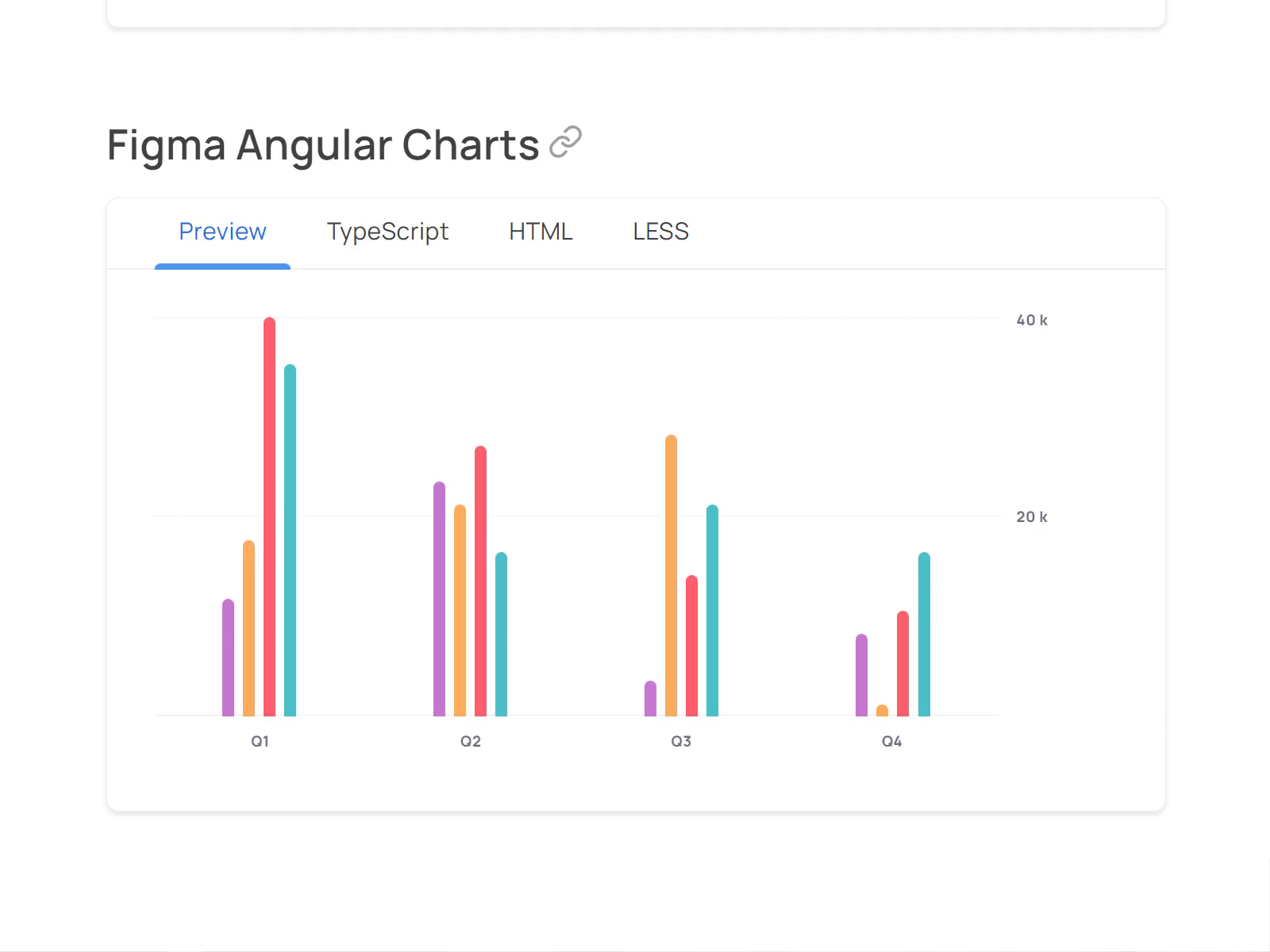Click the Figma Angular Charts heading

321,144
